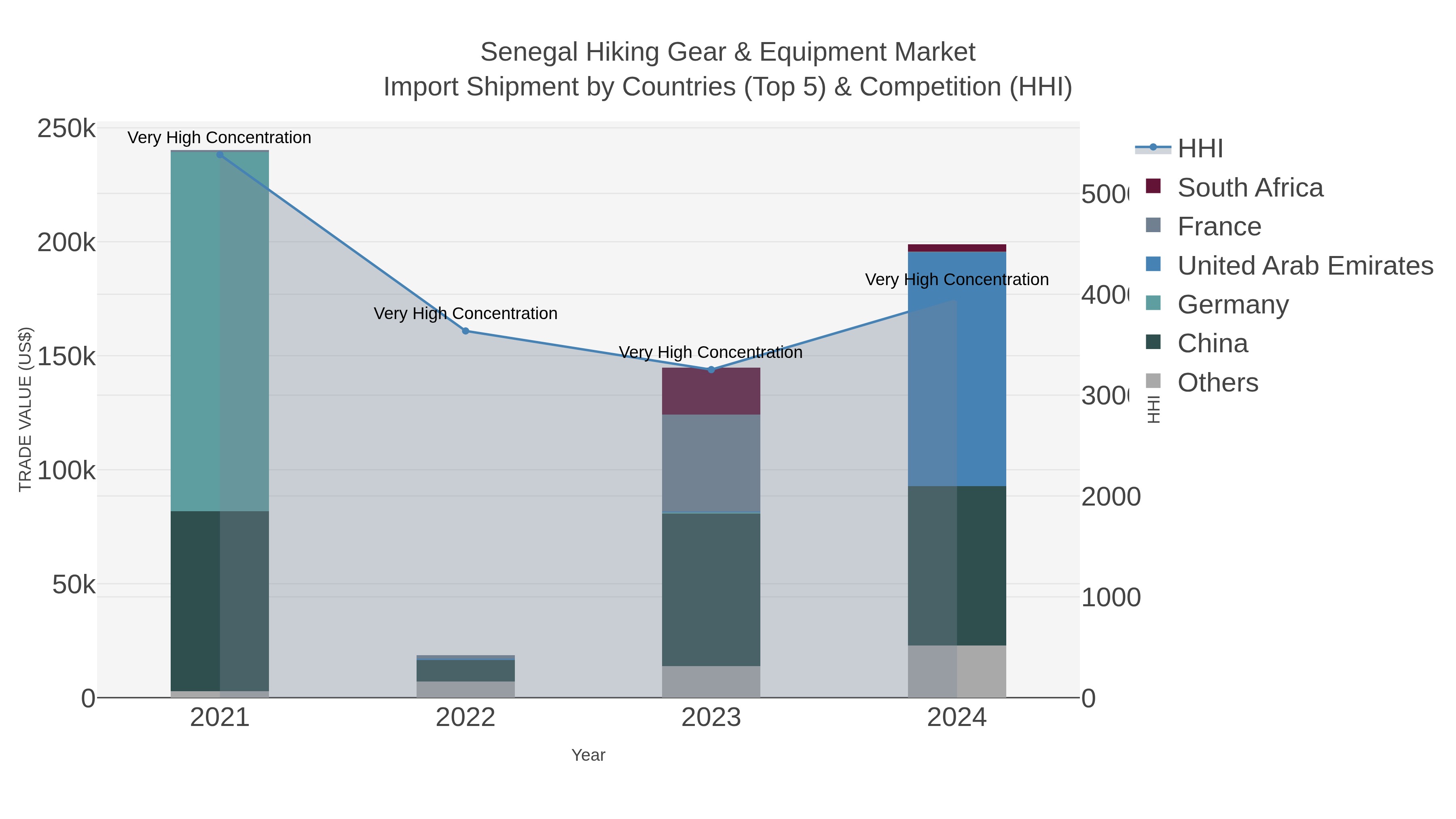Click the 2021 x-axis label
The width and height of the screenshot is (1456, 819).
click(x=220, y=718)
